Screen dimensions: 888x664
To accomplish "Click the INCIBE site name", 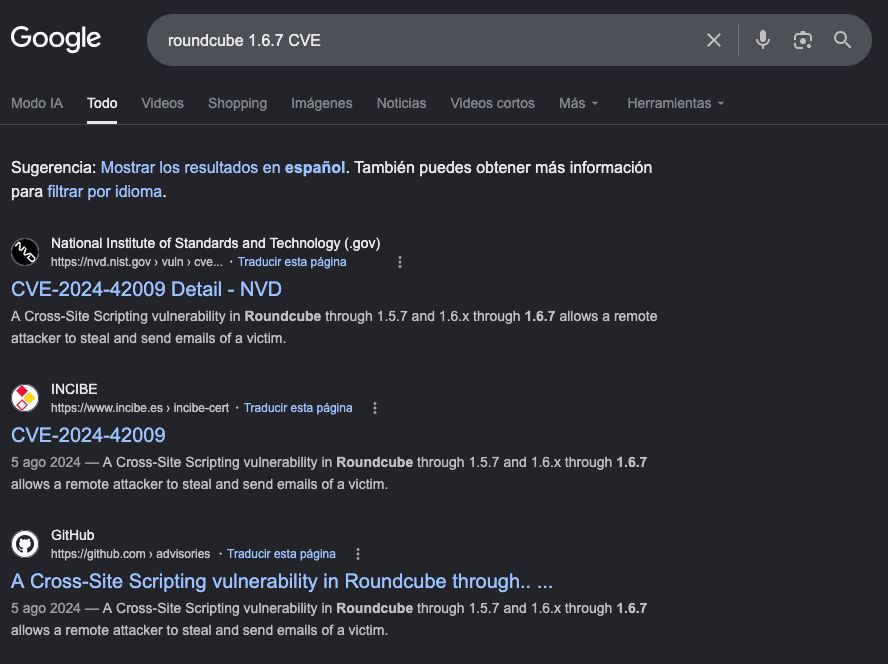I will pos(74,389).
